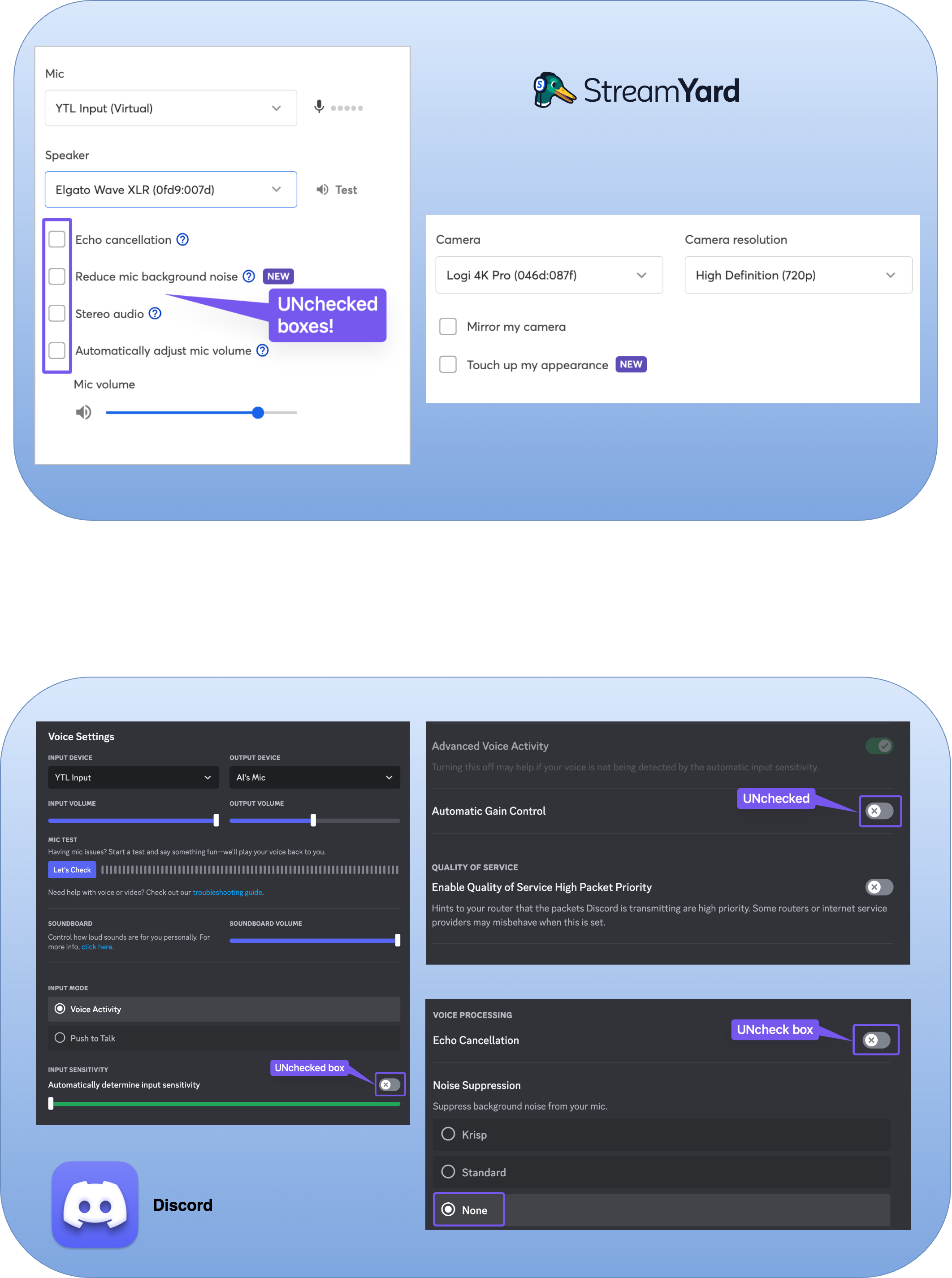Click the mic volume speaker icon
952x1278 pixels.
click(x=82, y=412)
